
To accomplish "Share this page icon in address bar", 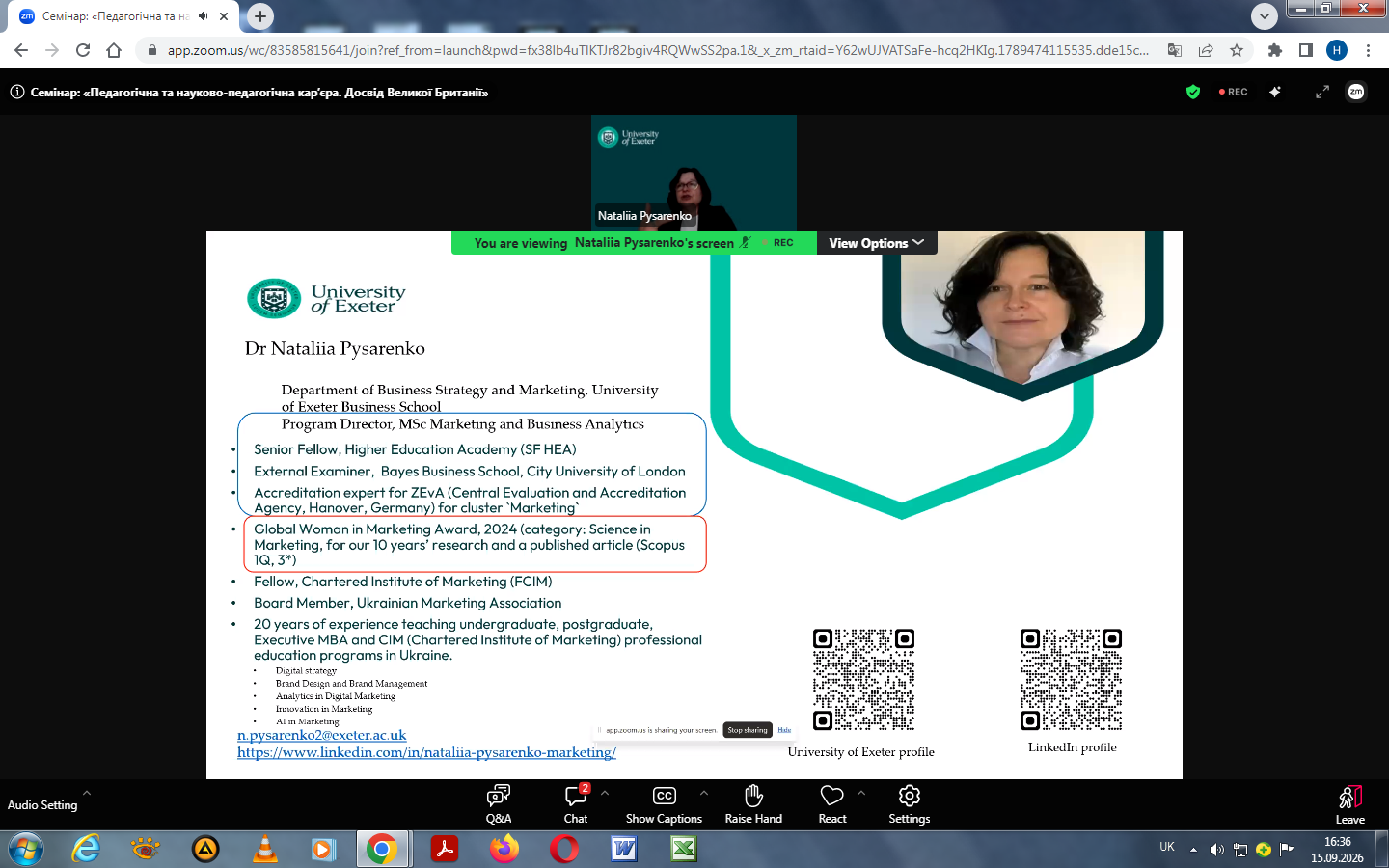I will [x=1206, y=50].
